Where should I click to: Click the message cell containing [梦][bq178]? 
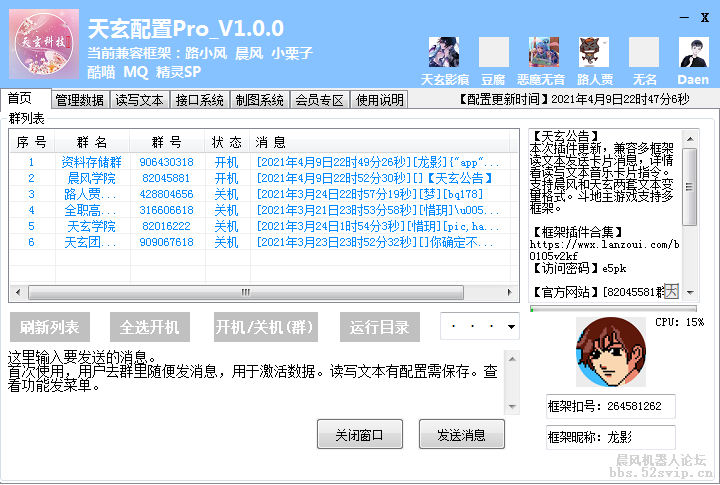[x=370, y=194]
